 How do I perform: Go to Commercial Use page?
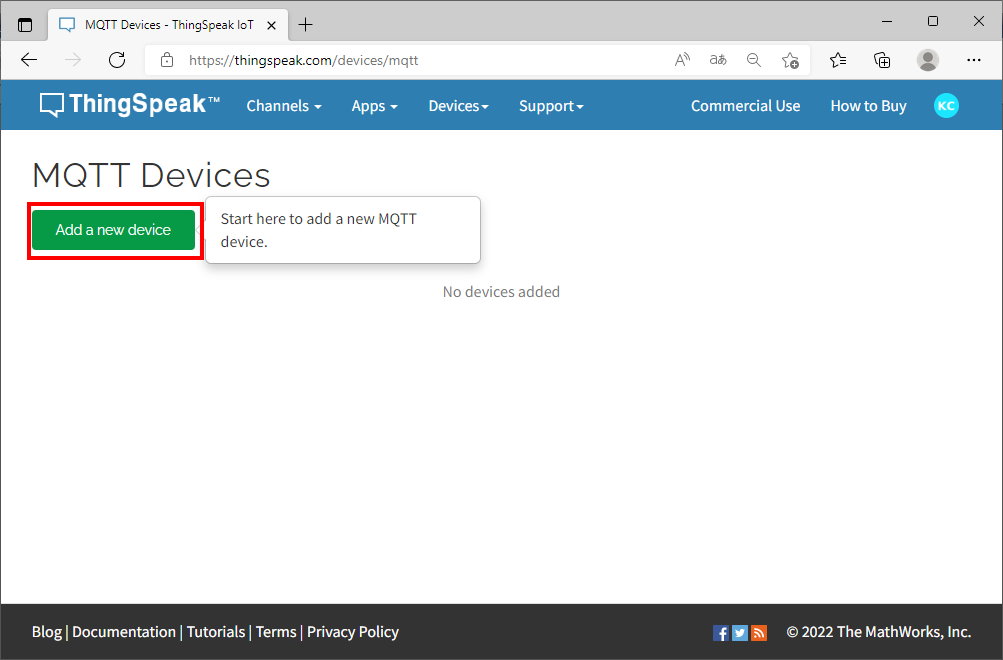(745, 106)
